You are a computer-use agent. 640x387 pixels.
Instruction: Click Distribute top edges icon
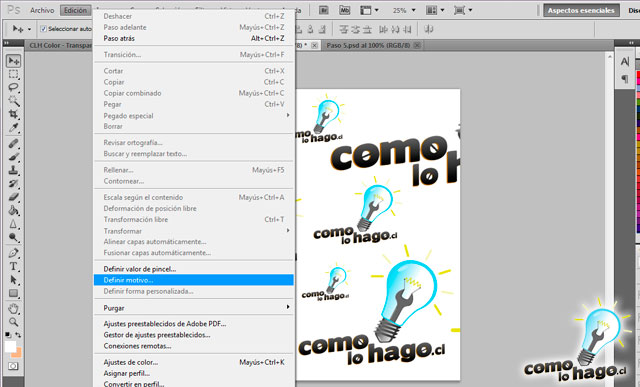[x=344, y=29]
